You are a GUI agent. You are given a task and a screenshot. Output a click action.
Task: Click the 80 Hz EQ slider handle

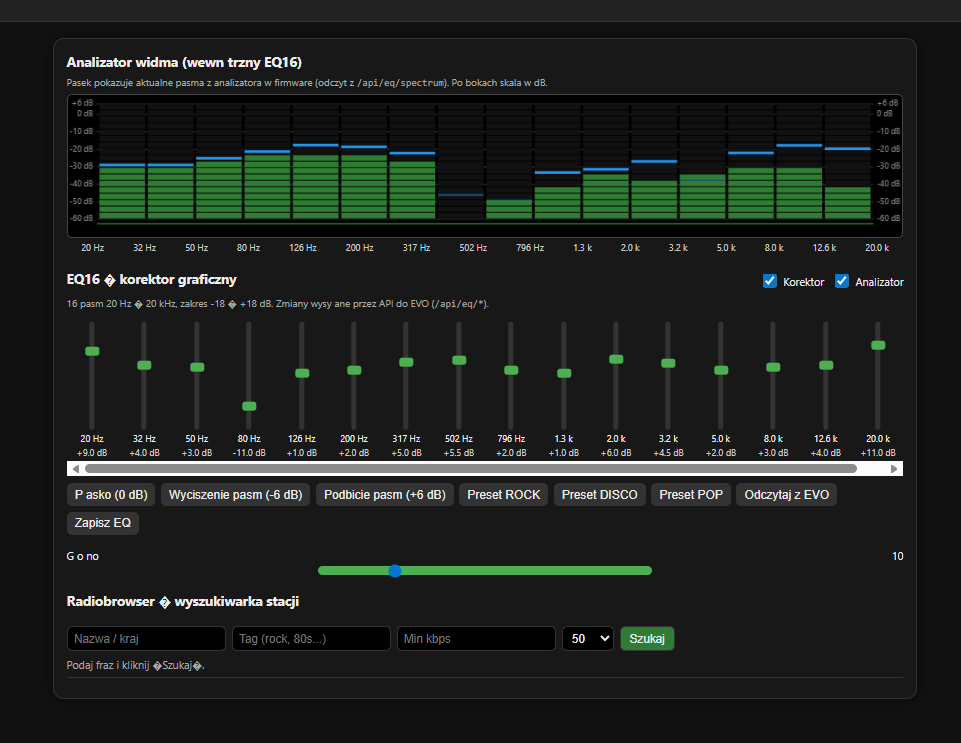[x=249, y=406]
